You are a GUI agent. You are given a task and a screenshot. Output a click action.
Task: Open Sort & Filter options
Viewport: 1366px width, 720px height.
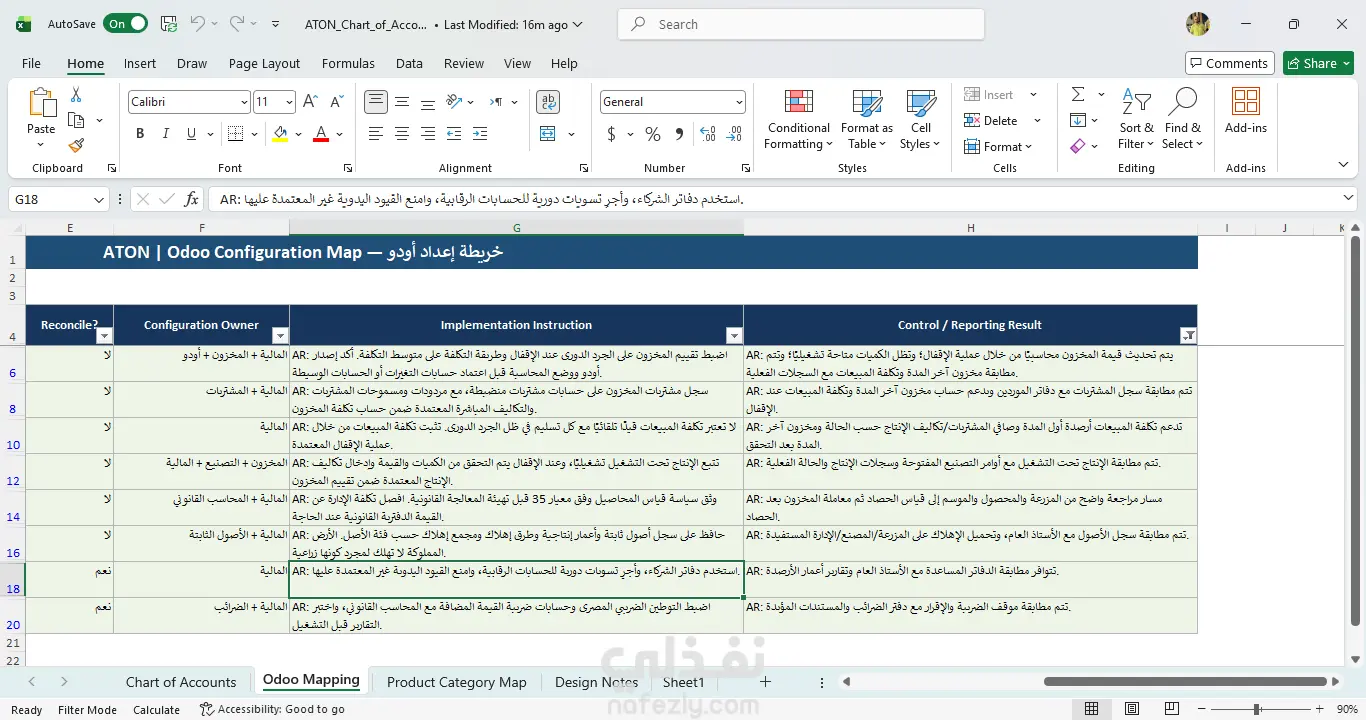click(1136, 119)
